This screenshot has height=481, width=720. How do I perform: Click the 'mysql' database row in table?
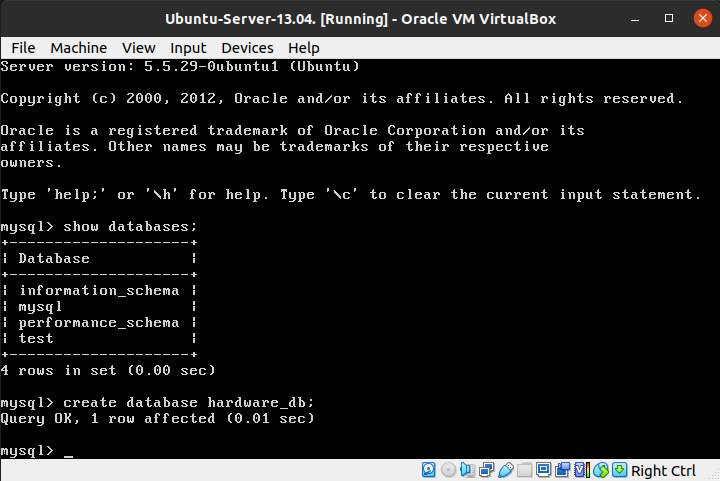(99, 307)
